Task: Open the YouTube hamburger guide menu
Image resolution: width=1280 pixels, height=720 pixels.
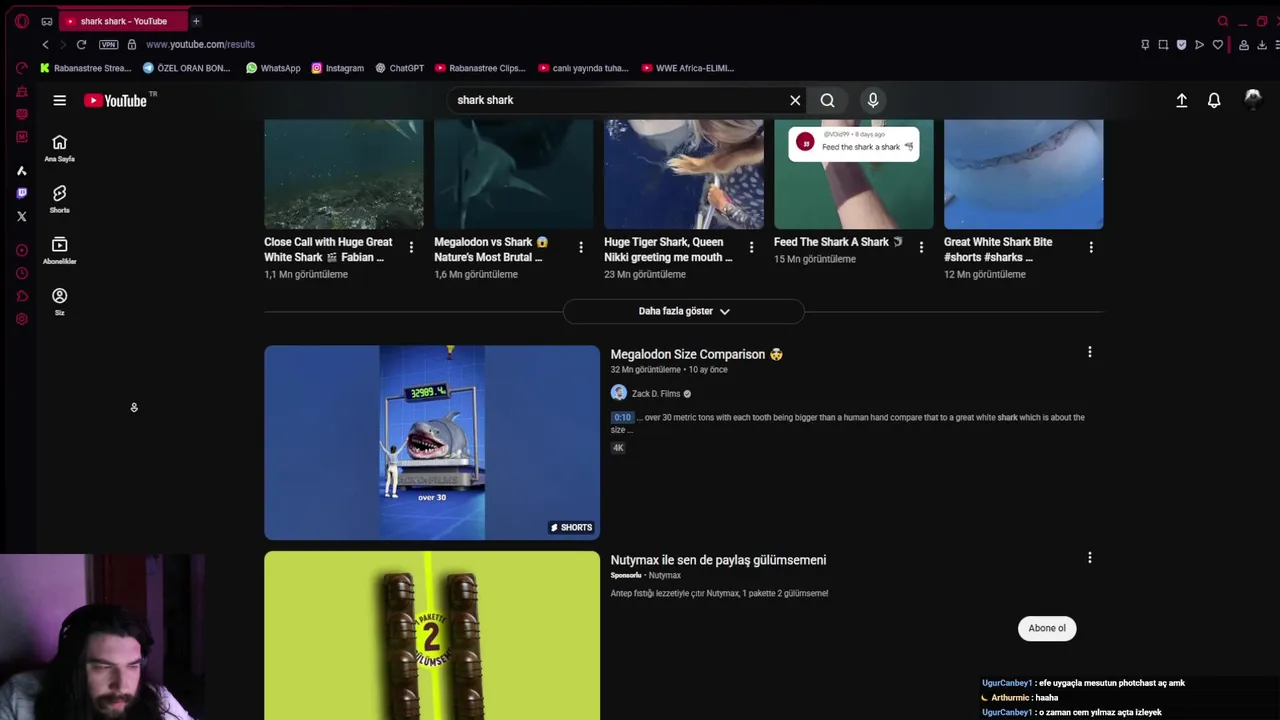Action: tap(59, 100)
